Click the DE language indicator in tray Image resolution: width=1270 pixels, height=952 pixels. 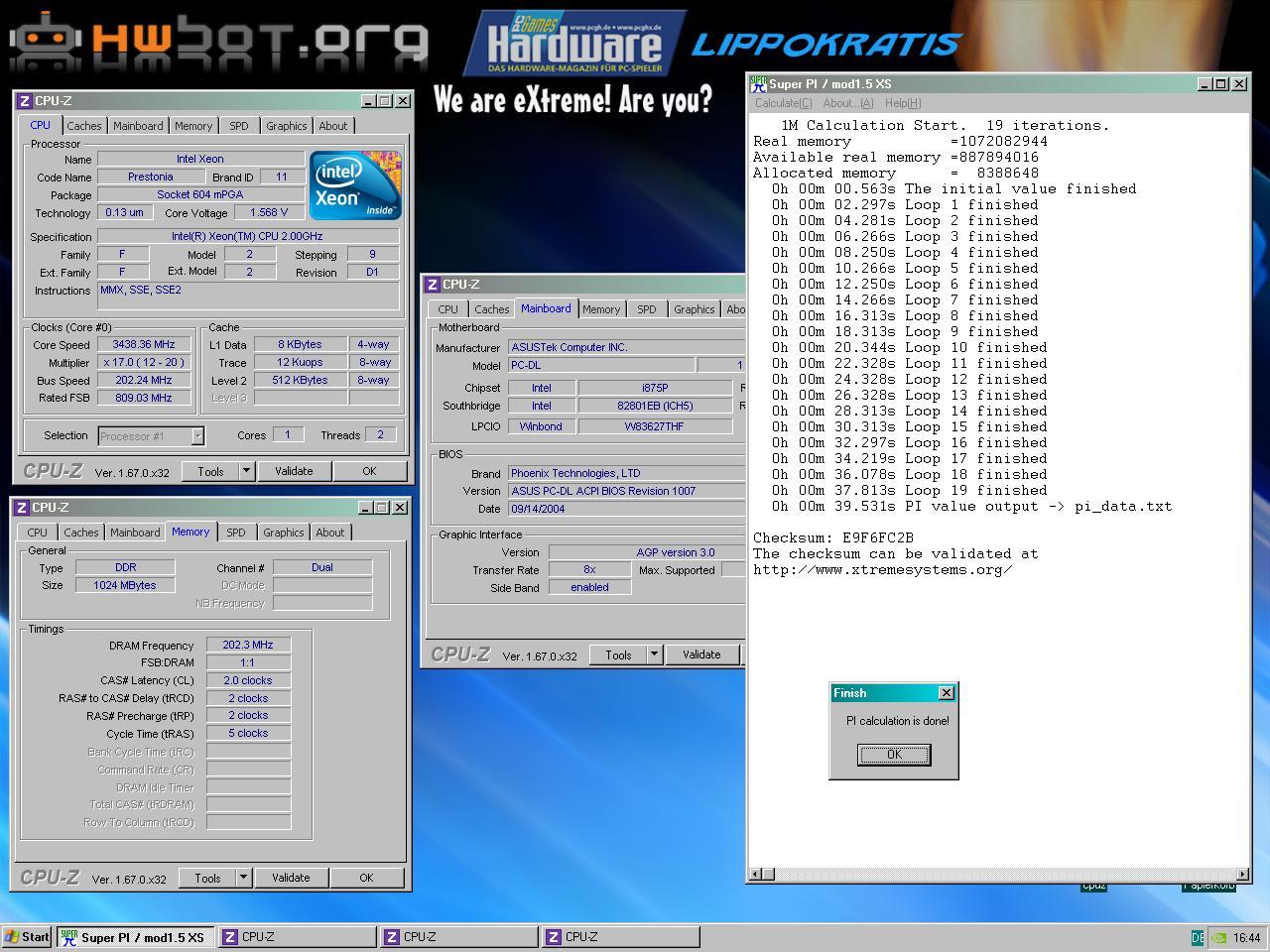(x=1197, y=937)
